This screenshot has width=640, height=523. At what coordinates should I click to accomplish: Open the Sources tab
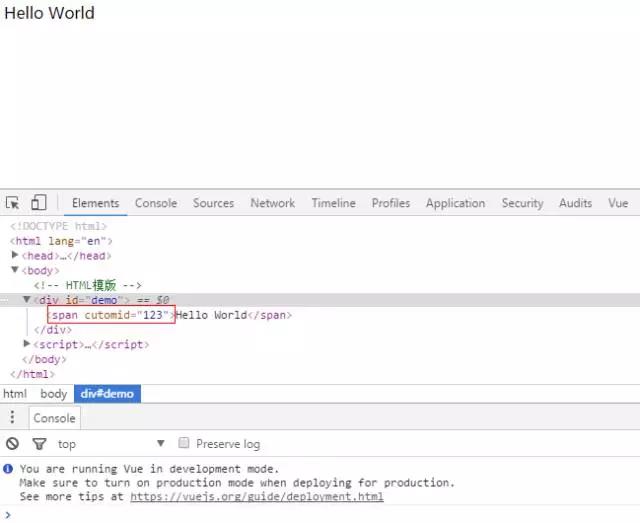coord(213,203)
